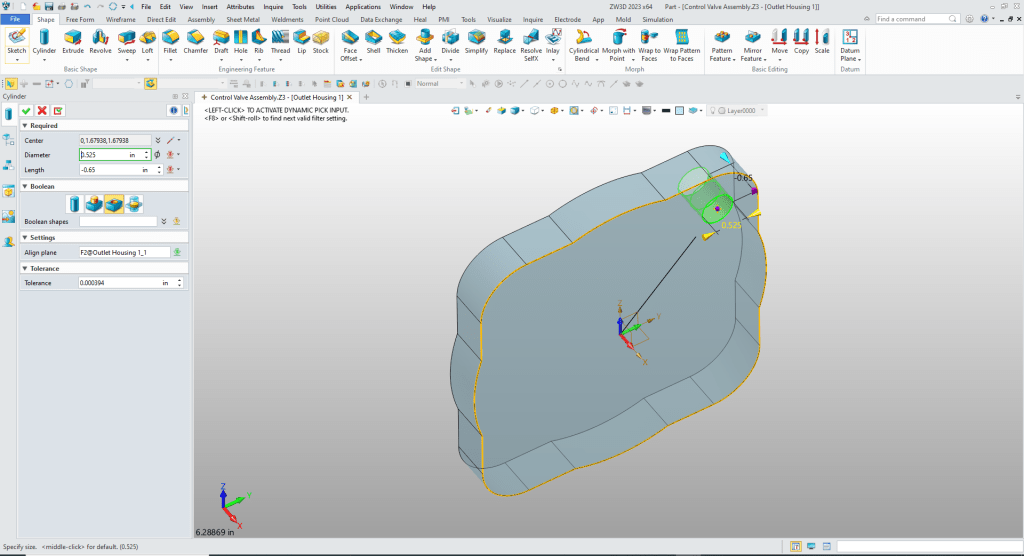Collapse the Required section
The width and height of the screenshot is (1024, 556).
tap(25, 126)
